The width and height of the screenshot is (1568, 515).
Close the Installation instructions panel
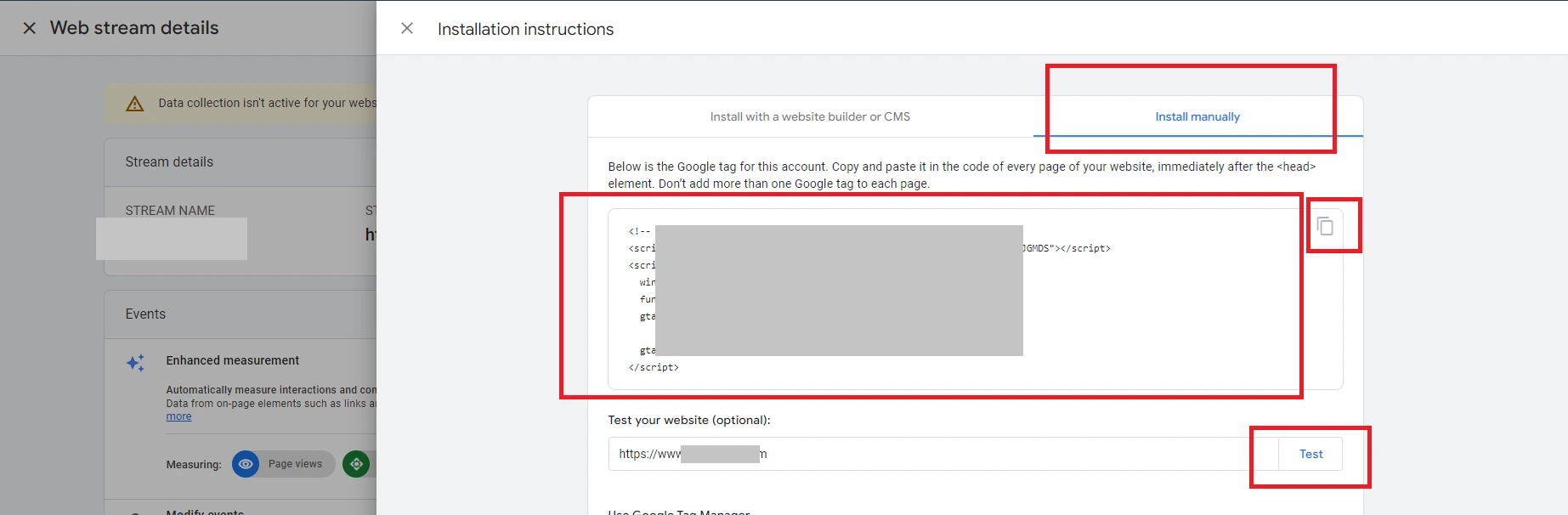point(407,28)
